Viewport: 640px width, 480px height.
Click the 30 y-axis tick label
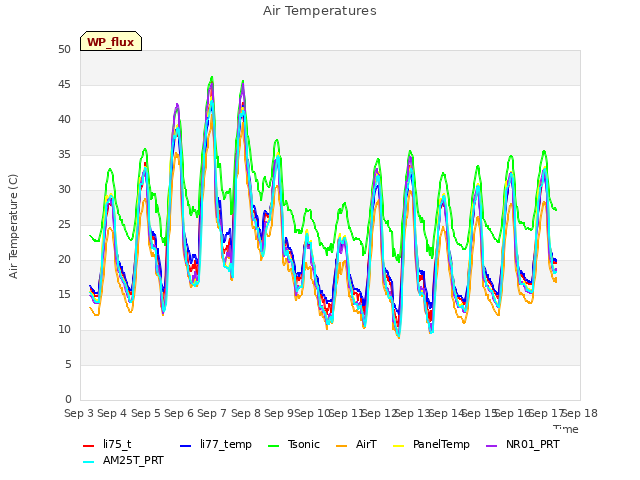(x=64, y=190)
